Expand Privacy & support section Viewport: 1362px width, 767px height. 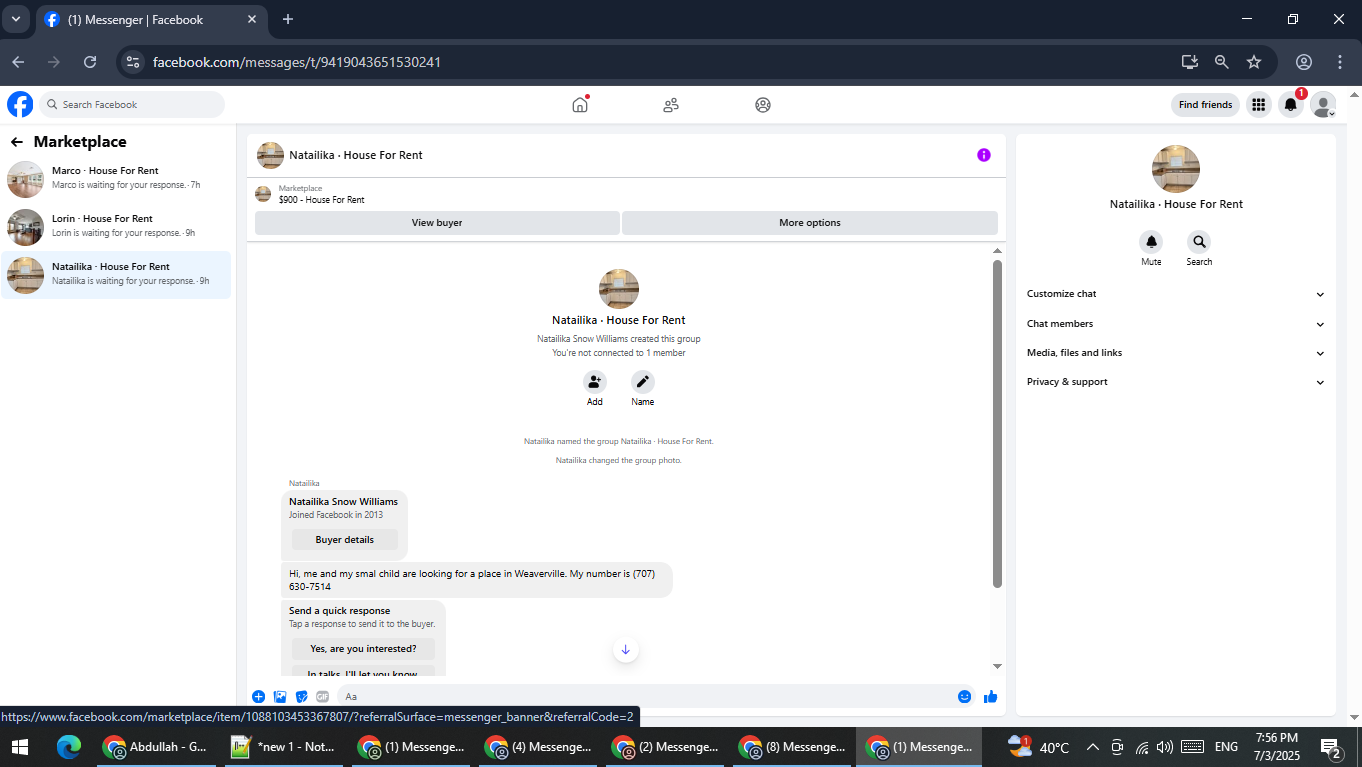(x=1175, y=382)
